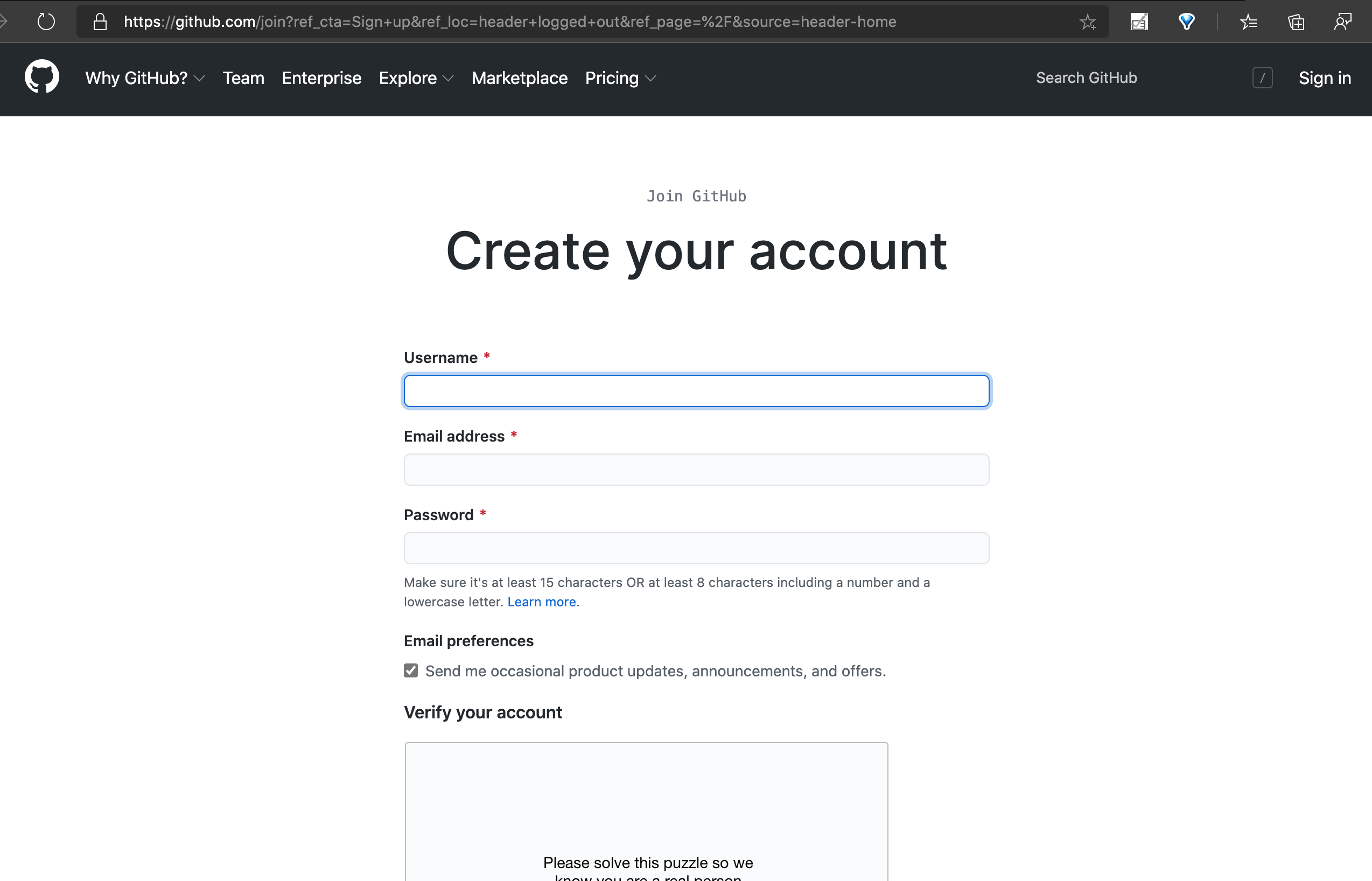Expand the Explore dropdown menu

coord(416,78)
